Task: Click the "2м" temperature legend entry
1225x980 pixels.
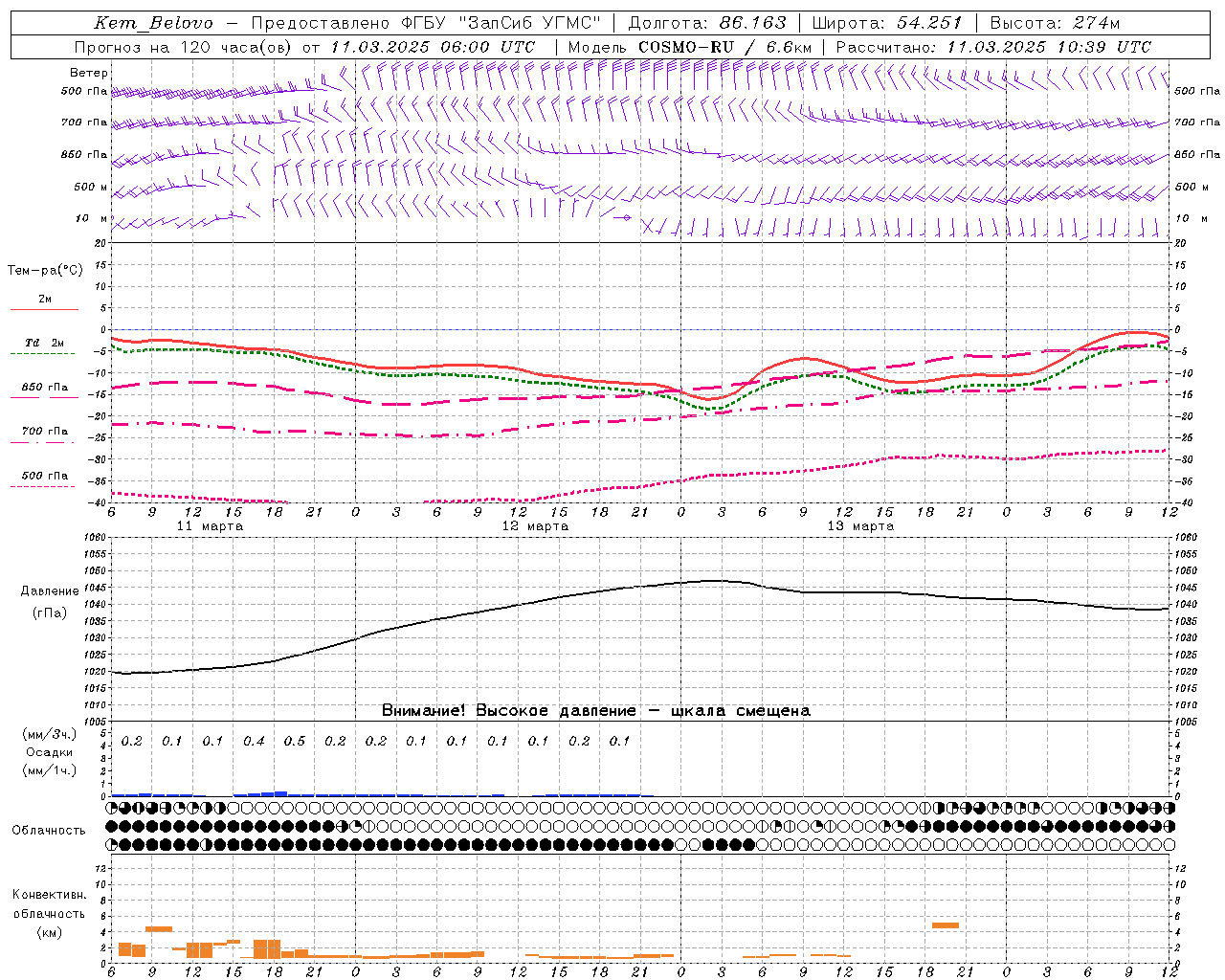Action: [x=45, y=299]
